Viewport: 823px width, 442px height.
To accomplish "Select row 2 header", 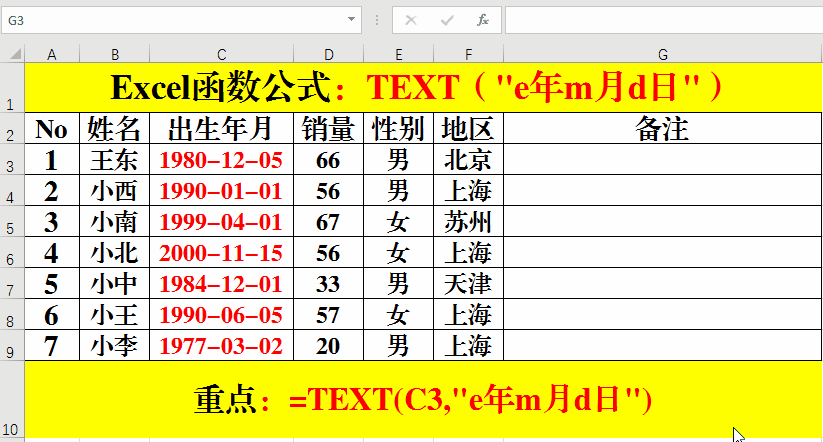I will [12, 128].
